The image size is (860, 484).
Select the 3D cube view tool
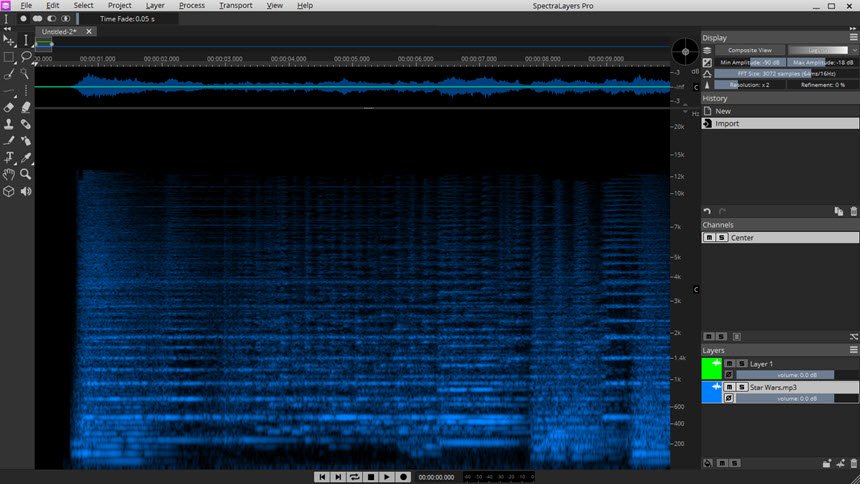pos(9,192)
